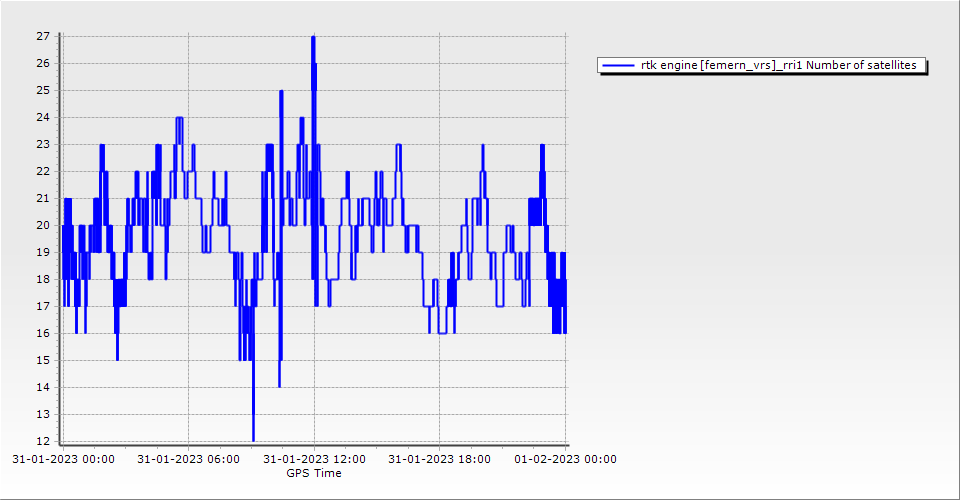Click the spike reaching 25 satellites
960x500 pixels.
click(x=281, y=92)
